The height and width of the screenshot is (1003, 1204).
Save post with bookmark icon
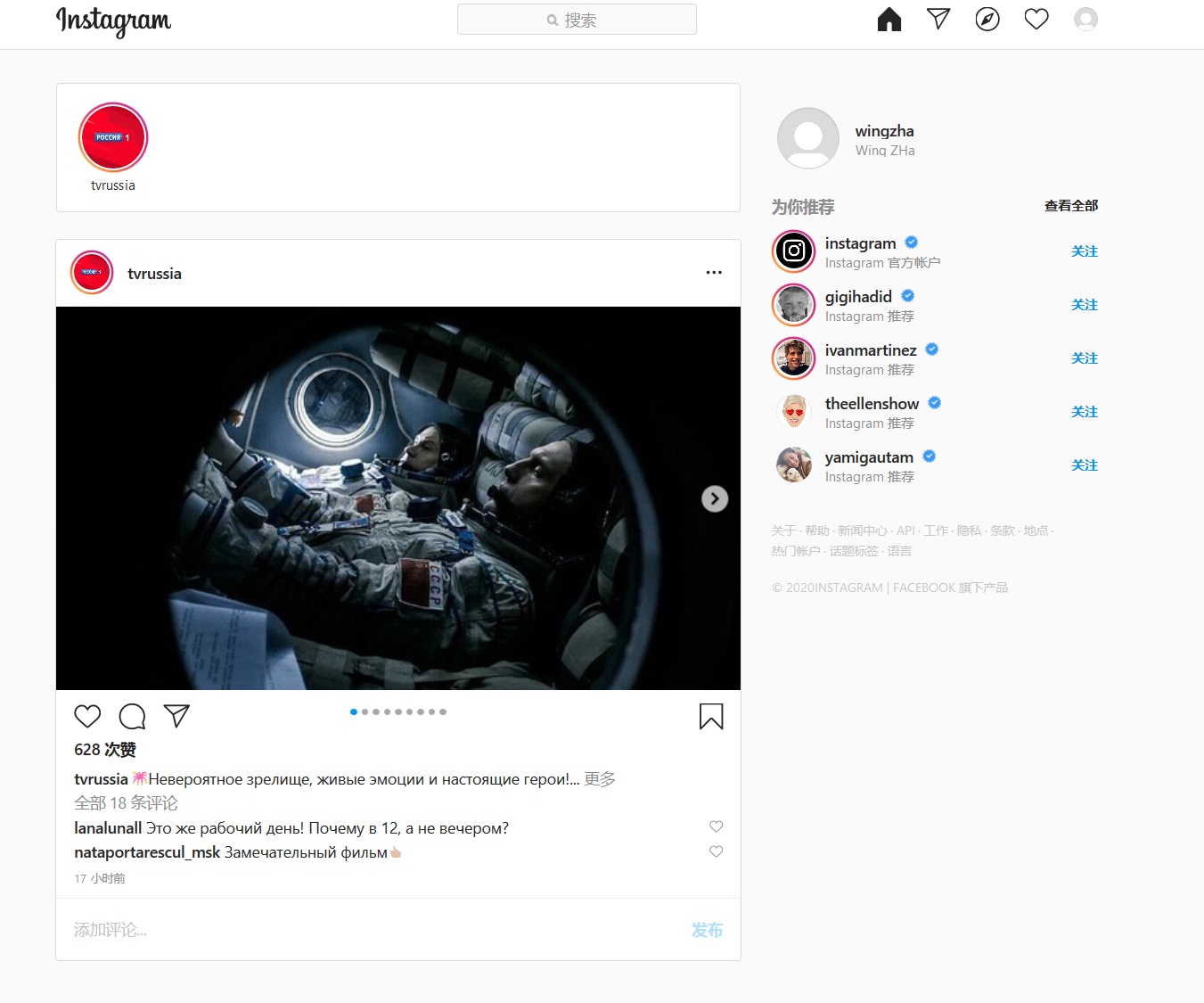[711, 716]
